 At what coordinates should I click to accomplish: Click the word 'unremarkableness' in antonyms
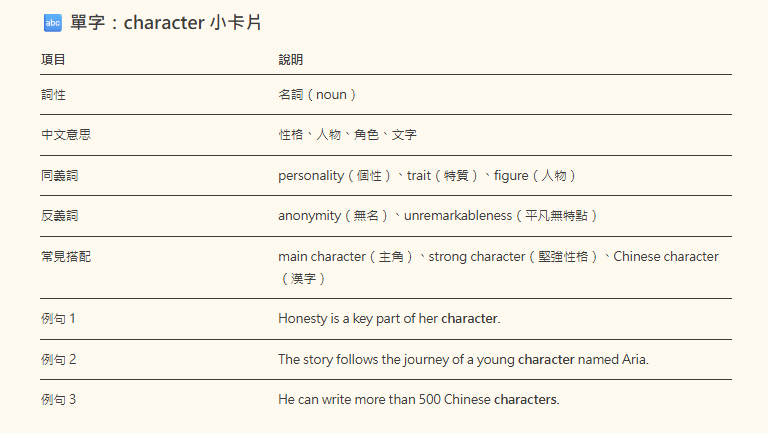(457, 216)
